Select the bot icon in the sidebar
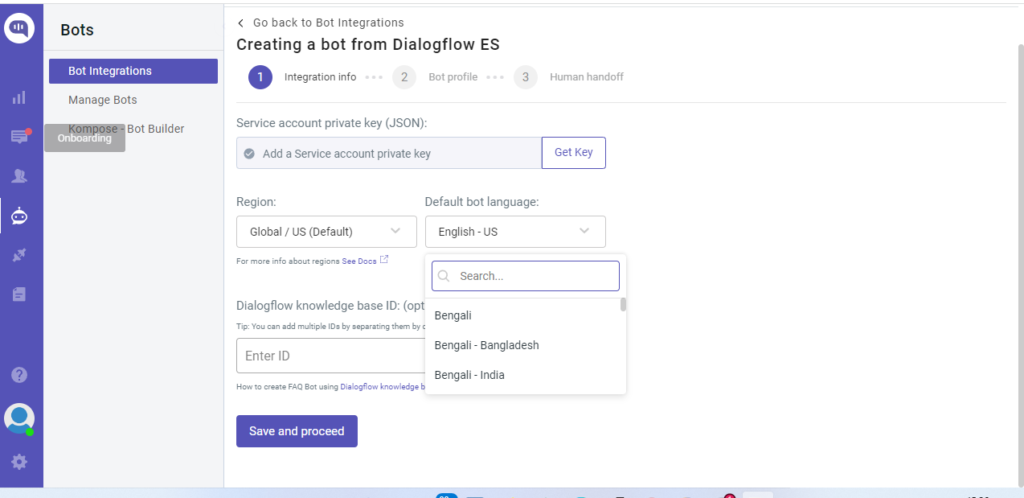 click(19, 215)
